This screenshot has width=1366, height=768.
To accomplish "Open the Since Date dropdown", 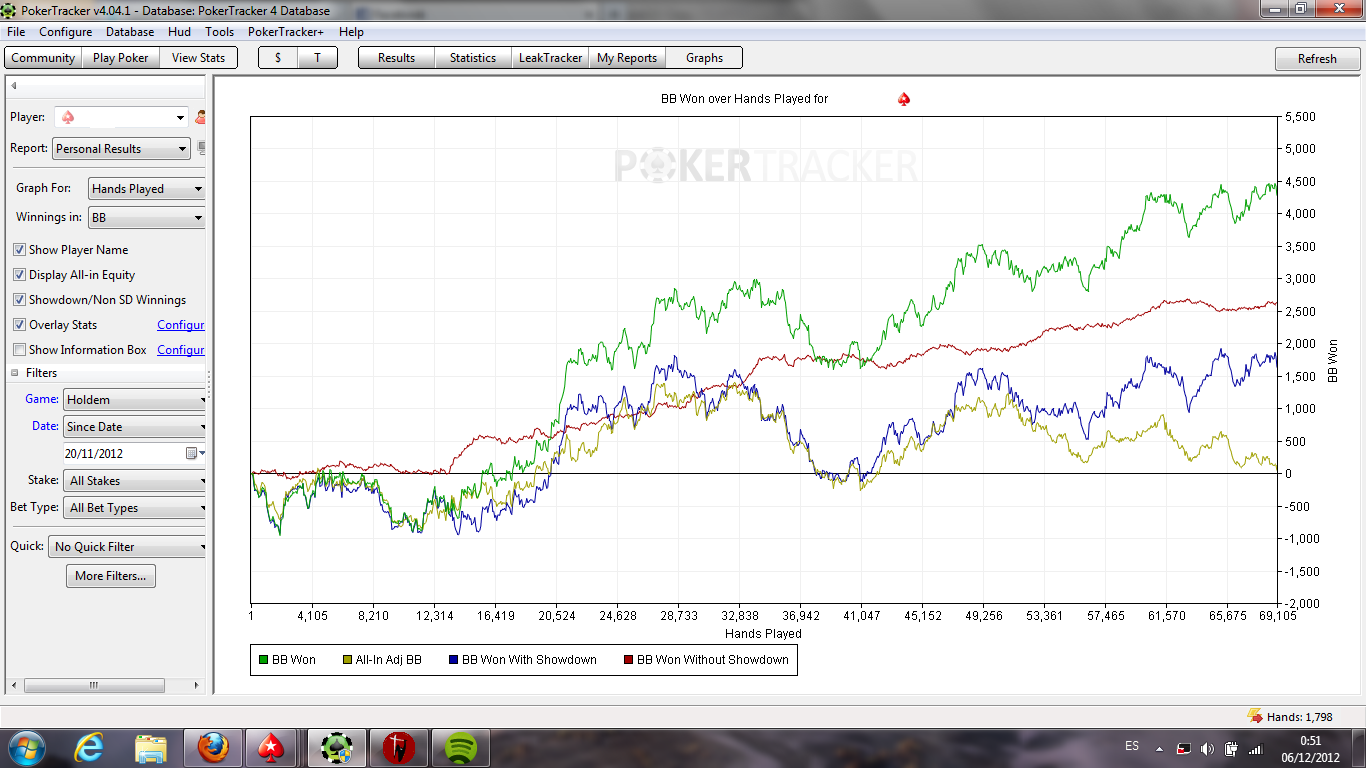I will pyautogui.click(x=134, y=427).
